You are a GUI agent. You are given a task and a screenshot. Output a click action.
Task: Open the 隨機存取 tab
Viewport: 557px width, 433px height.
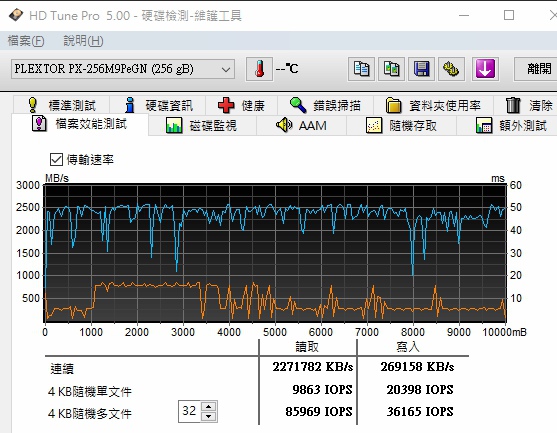tap(401, 125)
